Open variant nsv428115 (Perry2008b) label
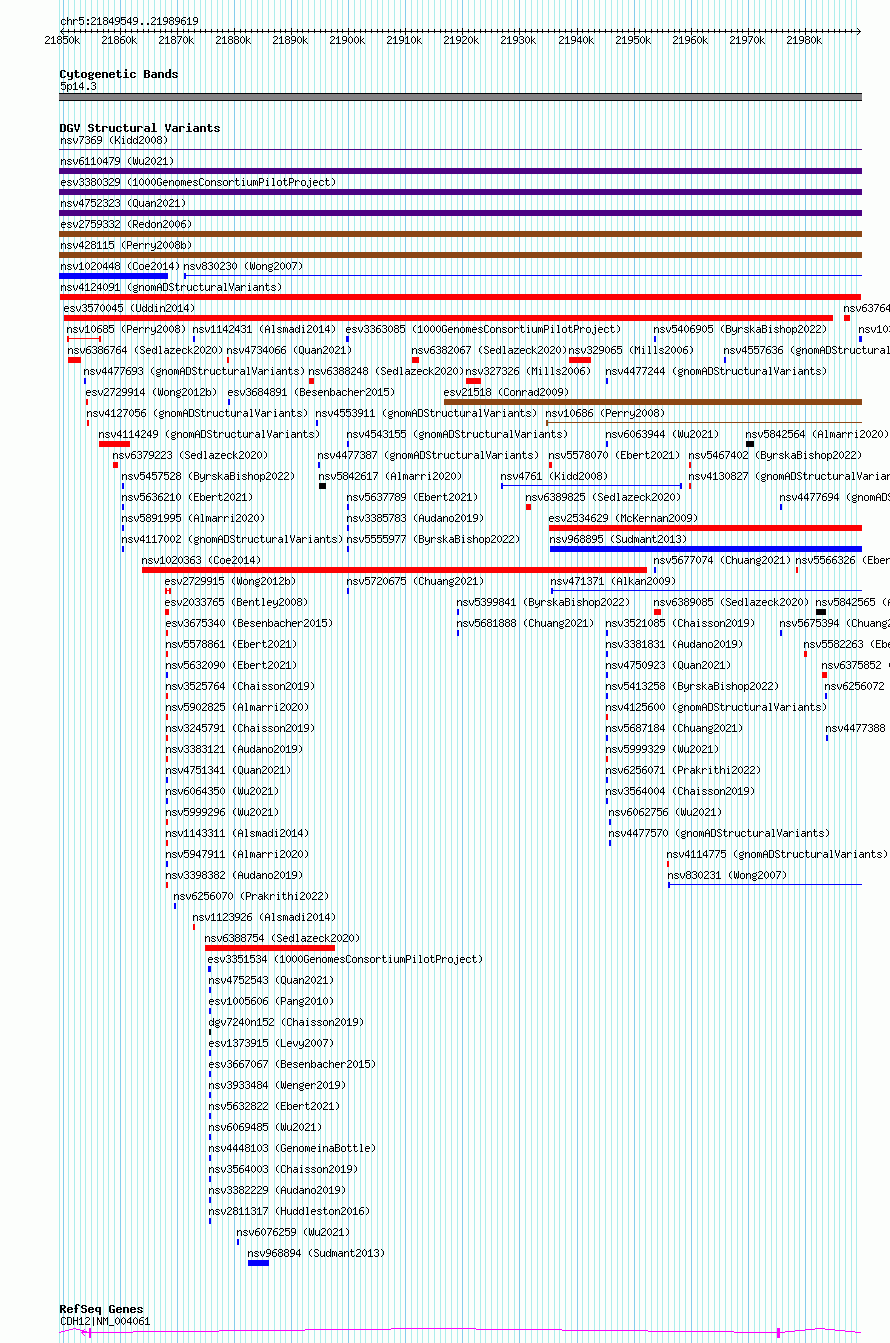Image resolution: width=890 pixels, height=1343 pixels. [x=126, y=245]
